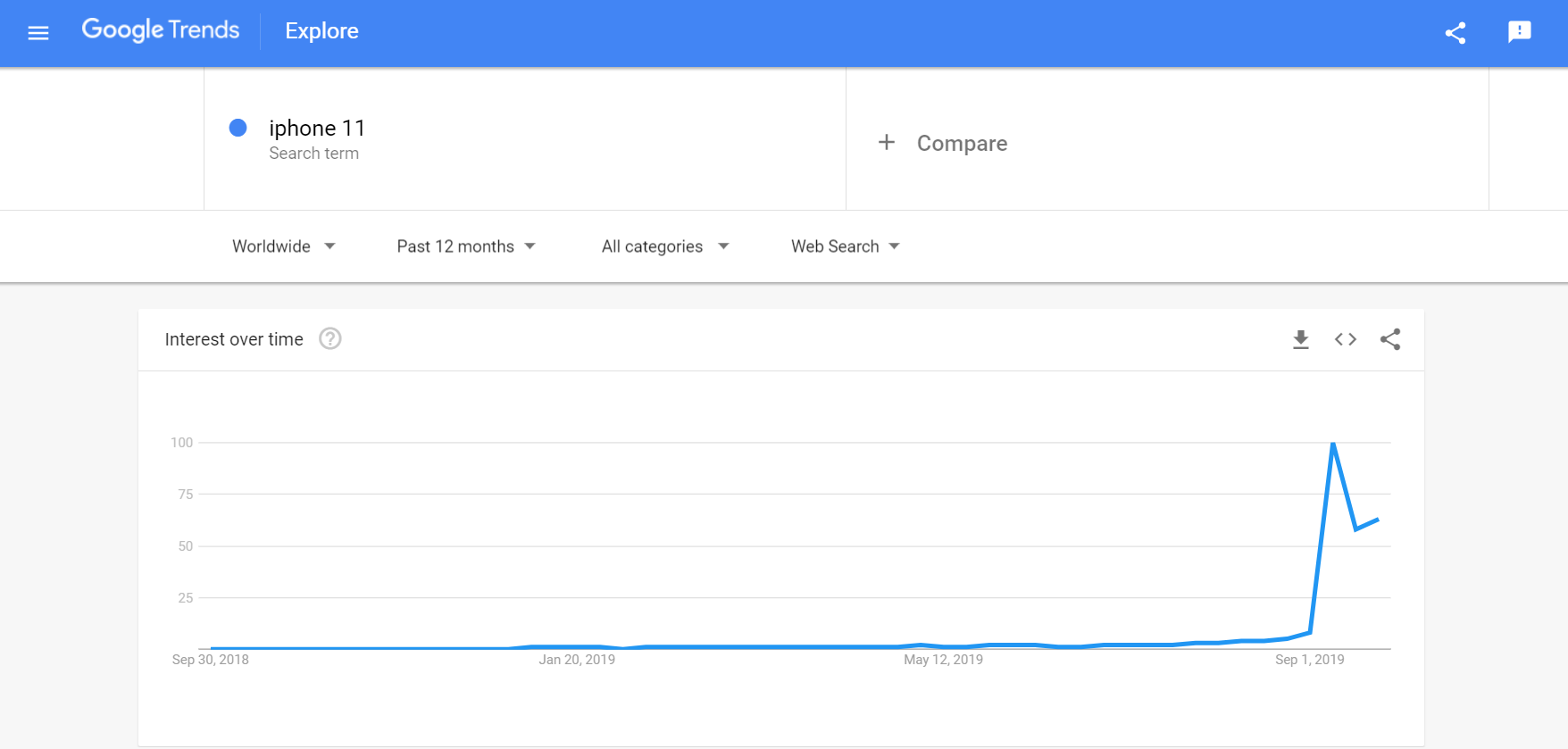
Task: Click the 'Sep 1, 2019' axis label
Action: tap(1310, 660)
